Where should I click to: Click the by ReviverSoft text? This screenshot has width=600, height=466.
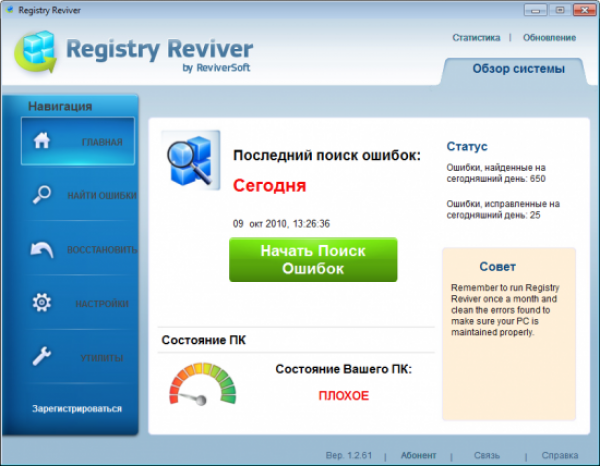click(x=216, y=68)
